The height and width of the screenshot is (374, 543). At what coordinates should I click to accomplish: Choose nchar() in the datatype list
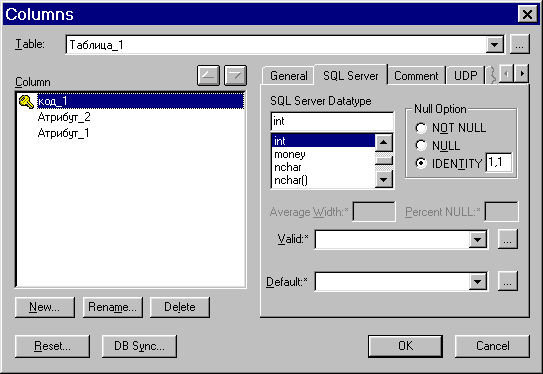pos(323,180)
